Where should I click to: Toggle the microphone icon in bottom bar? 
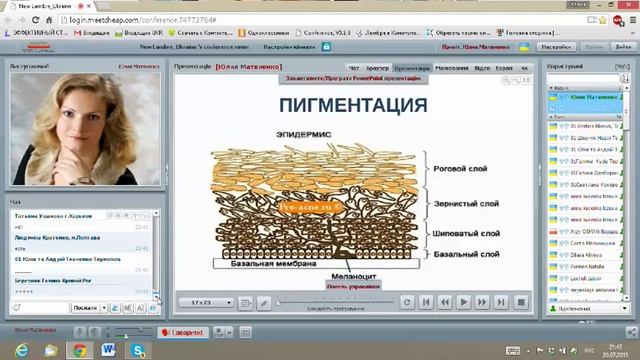pyautogui.click(x=80, y=333)
